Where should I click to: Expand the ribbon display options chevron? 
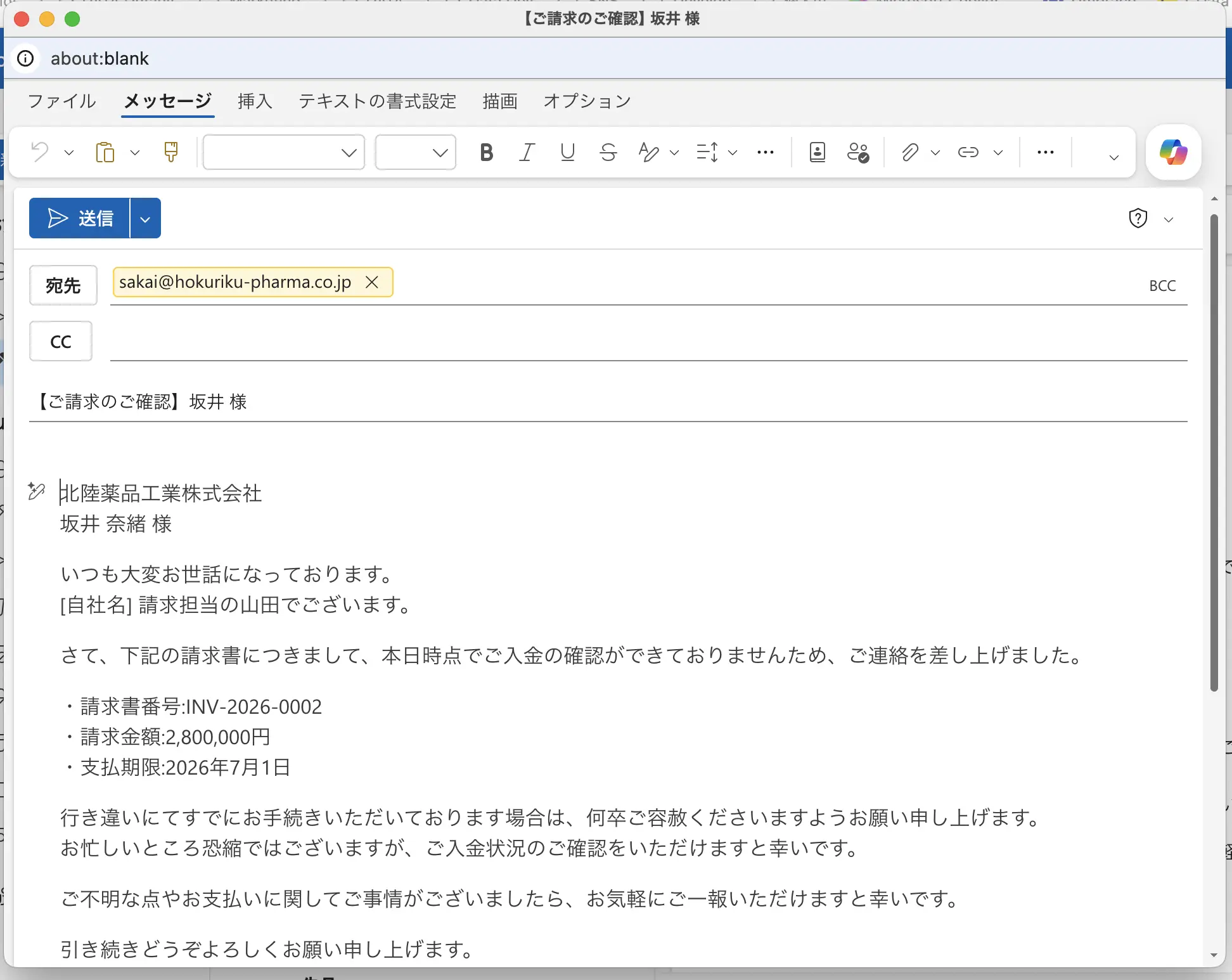(x=1113, y=157)
